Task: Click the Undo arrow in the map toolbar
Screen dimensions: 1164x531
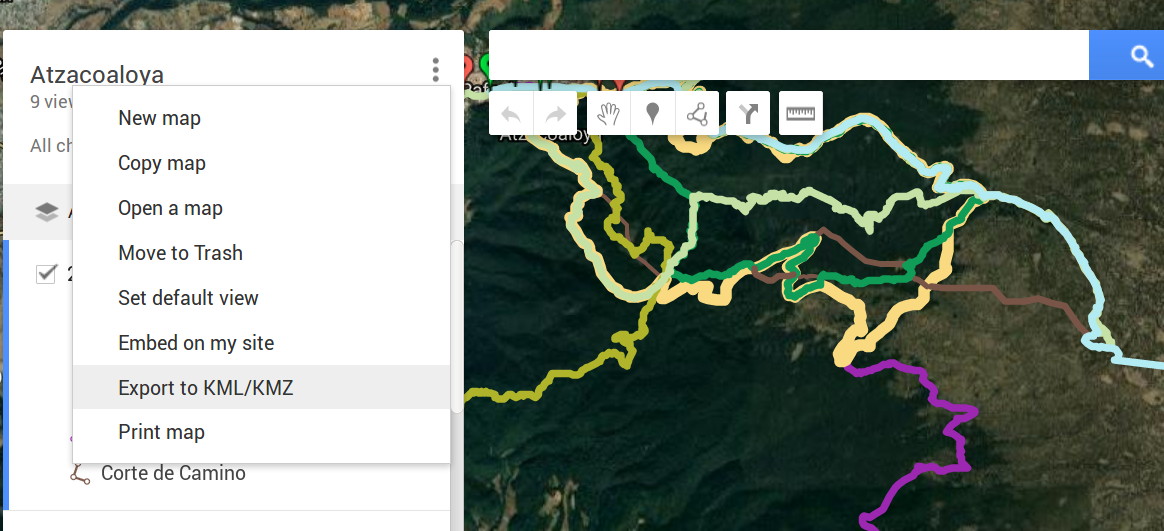Action: click(x=511, y=114)
